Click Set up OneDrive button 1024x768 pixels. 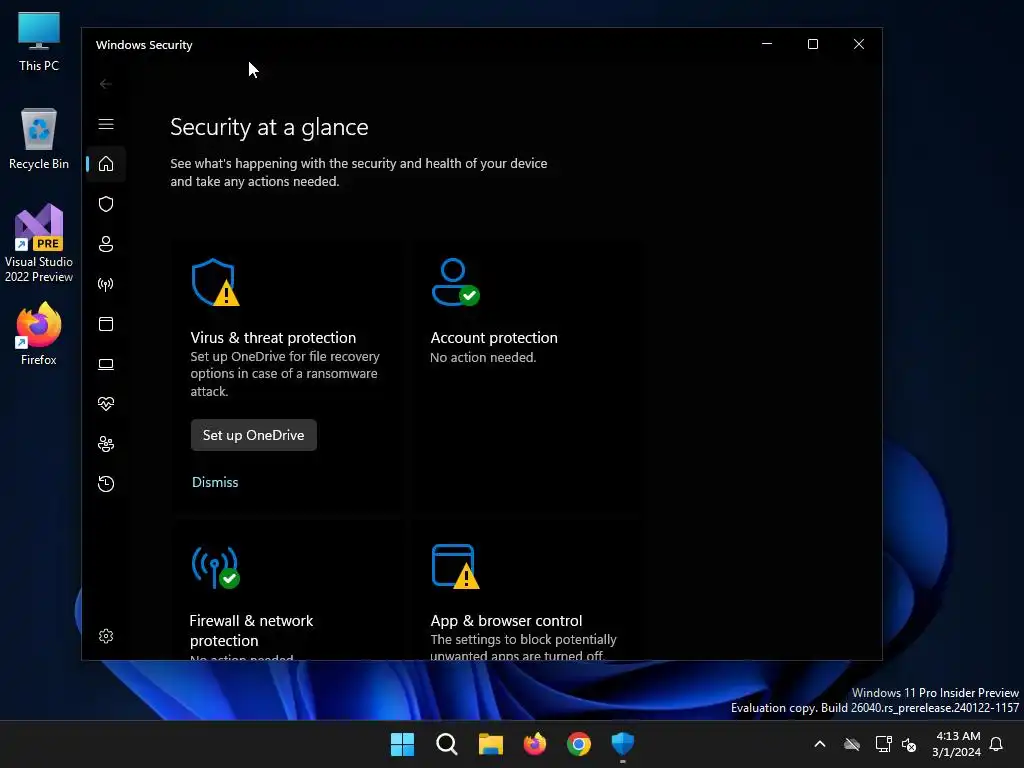[253, 435]
